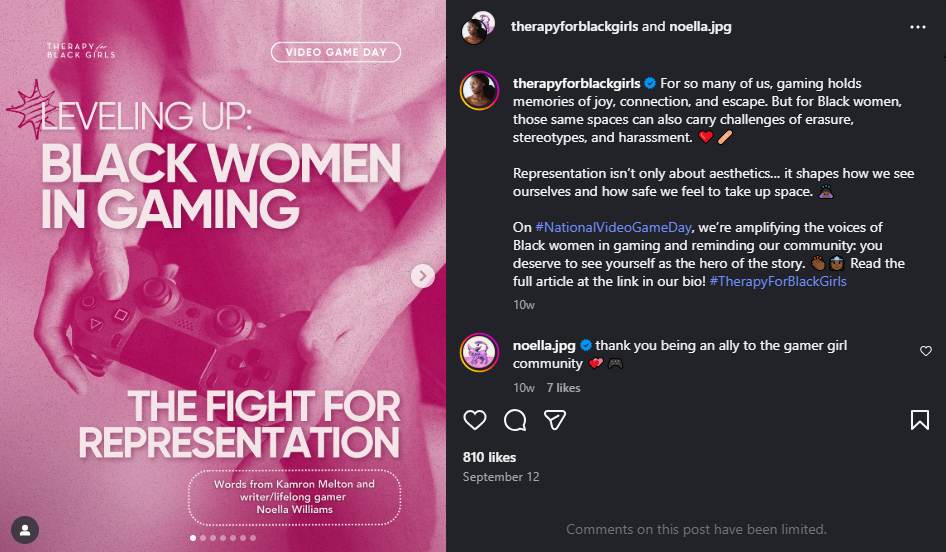Image resolution: width=946 pixels, height=552 pixels.
Task: Like the post with the heart icon
Action: click(x=475, y=420)
